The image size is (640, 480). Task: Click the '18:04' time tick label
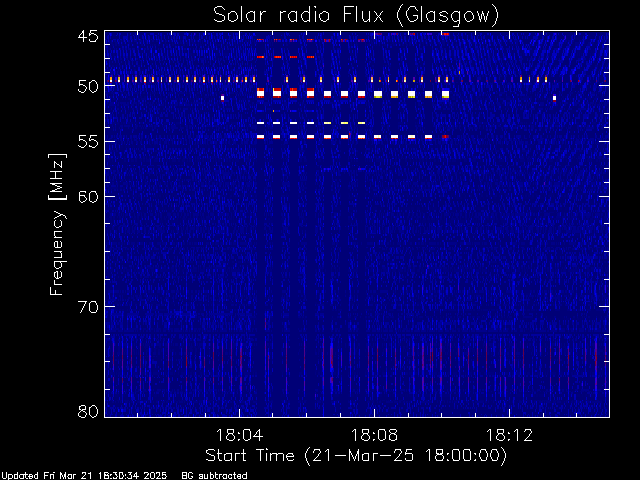[239, 435]
